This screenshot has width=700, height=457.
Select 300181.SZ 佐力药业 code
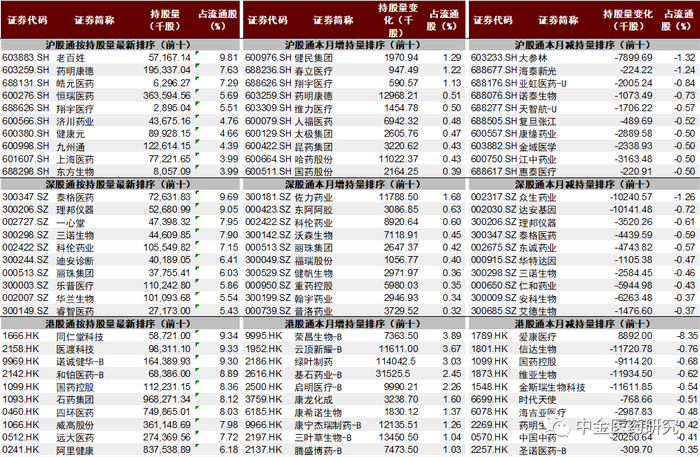pyautogui.click(x=268, y=197)
